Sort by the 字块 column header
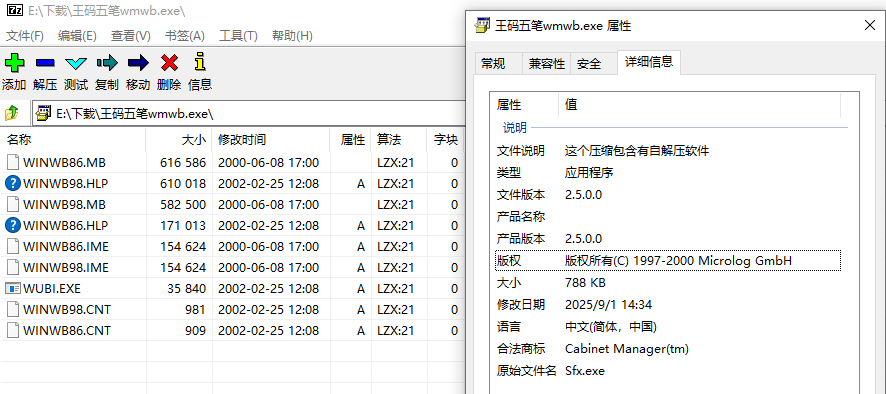The image size is (886, 394). [x=445, y=140]
